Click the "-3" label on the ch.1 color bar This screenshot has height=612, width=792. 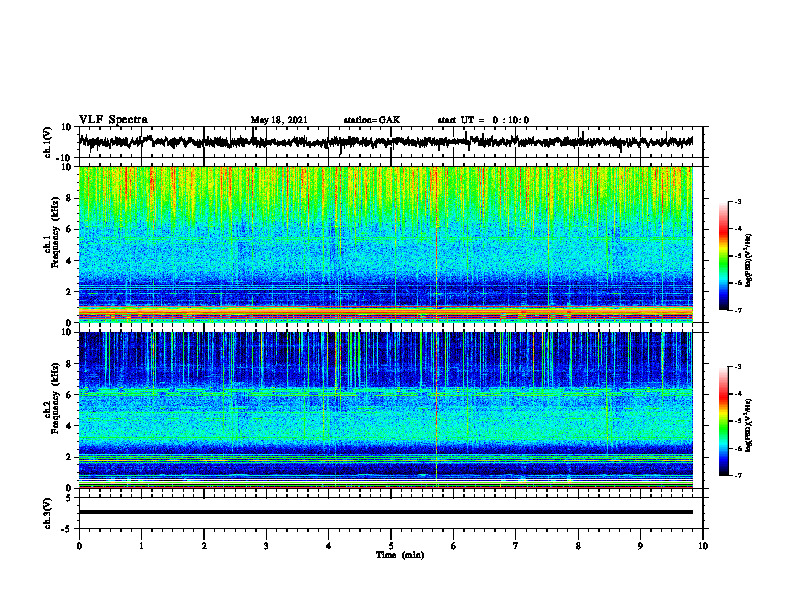click(x=738, y=201)
